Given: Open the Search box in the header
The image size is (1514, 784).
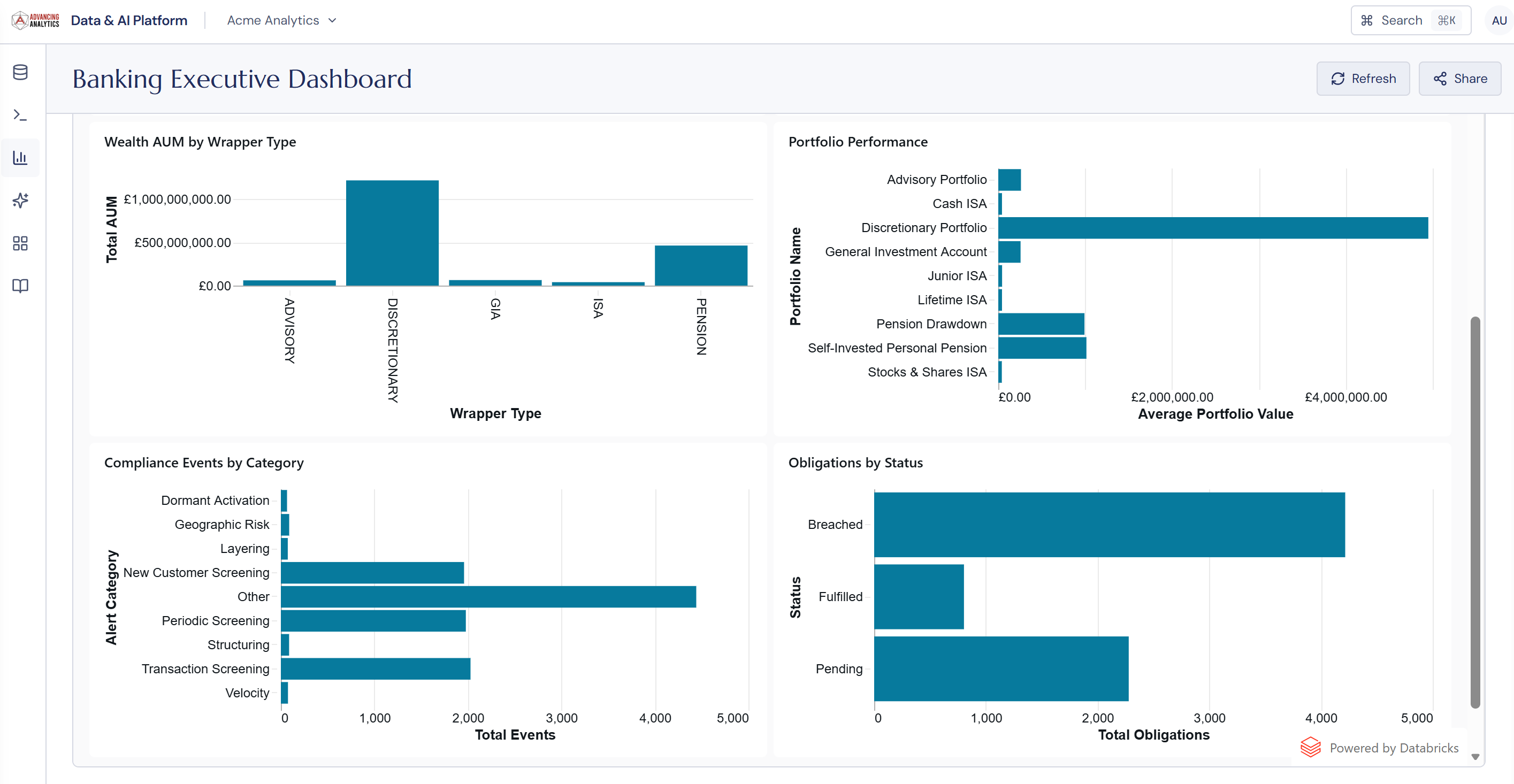Looking at the screenshot, I should 1410,20.
